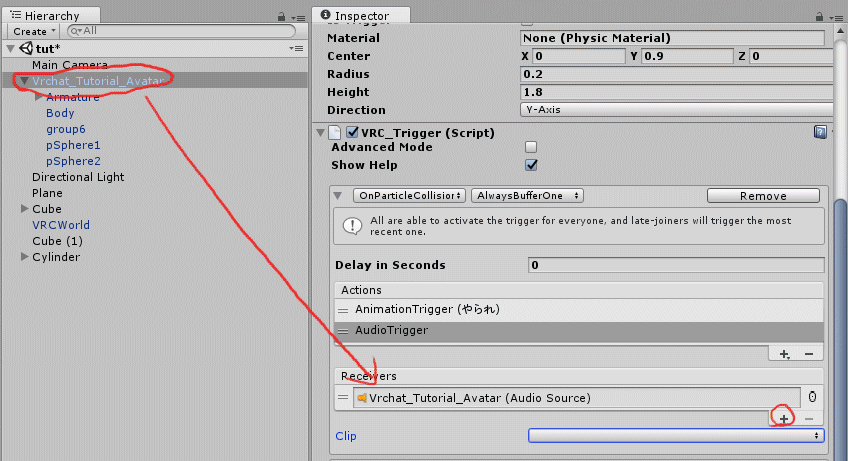Click the Hierarchy search field

(182, 31)
